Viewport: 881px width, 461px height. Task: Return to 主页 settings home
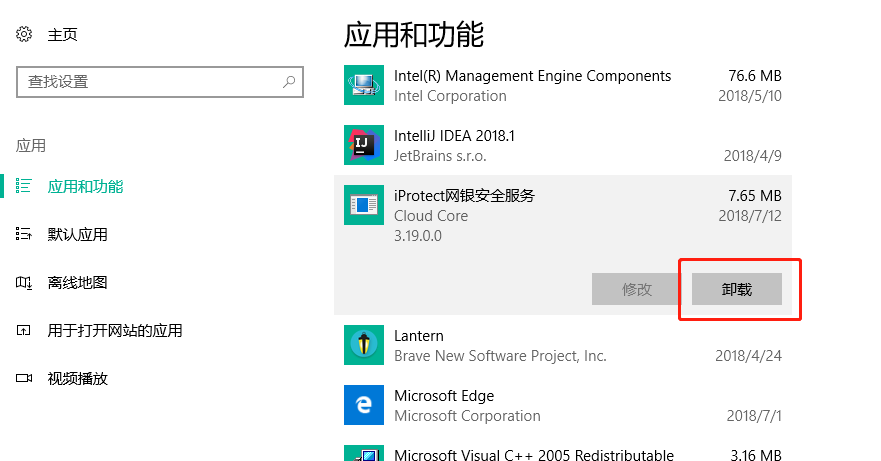click(x=62, y=34)
